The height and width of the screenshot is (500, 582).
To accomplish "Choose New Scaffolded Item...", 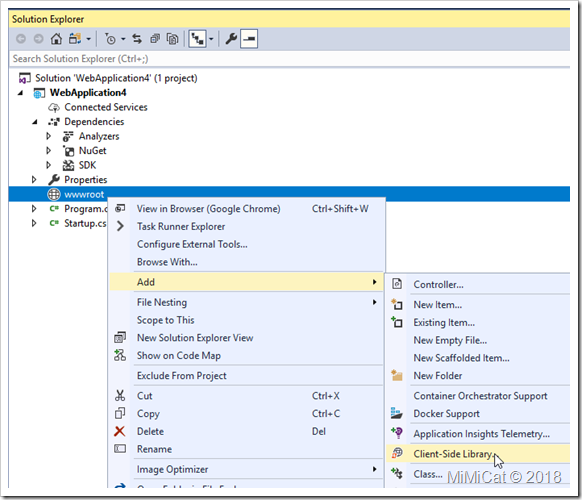I will (478, 358).
